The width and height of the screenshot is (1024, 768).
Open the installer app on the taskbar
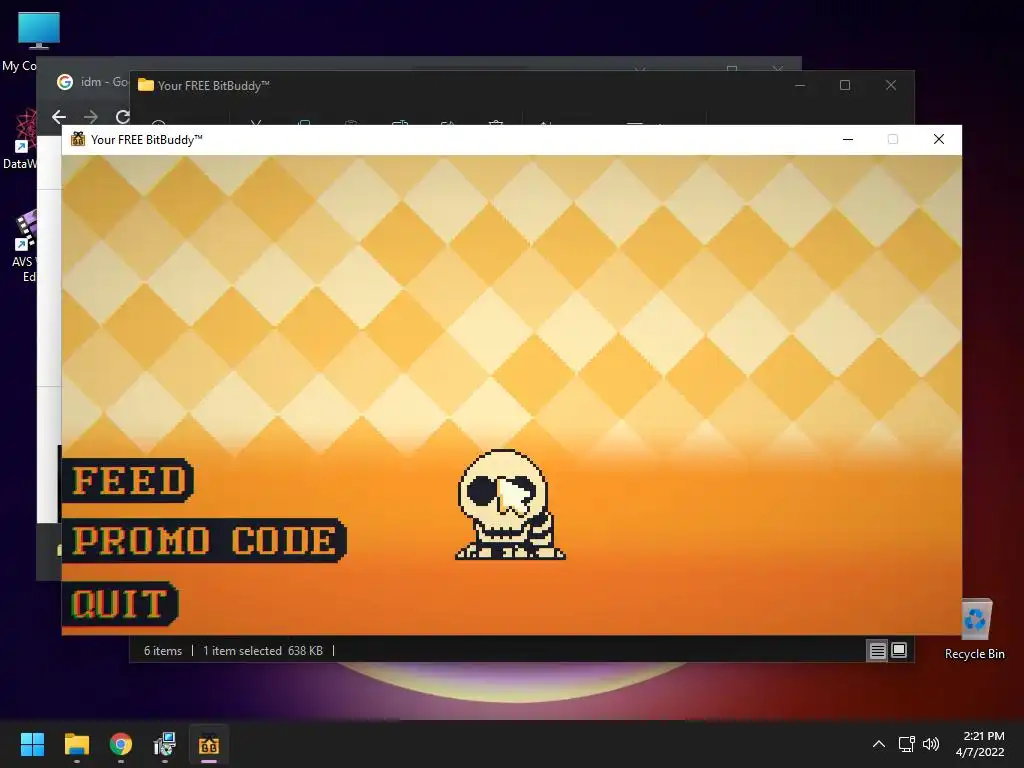click(165, 744)
